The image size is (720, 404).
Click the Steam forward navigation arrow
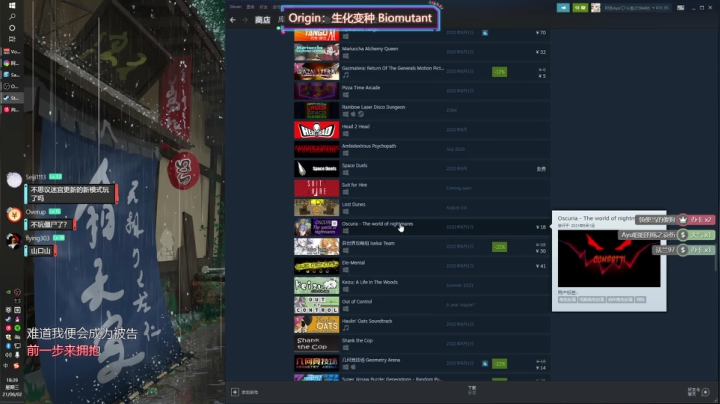[245, 20]
